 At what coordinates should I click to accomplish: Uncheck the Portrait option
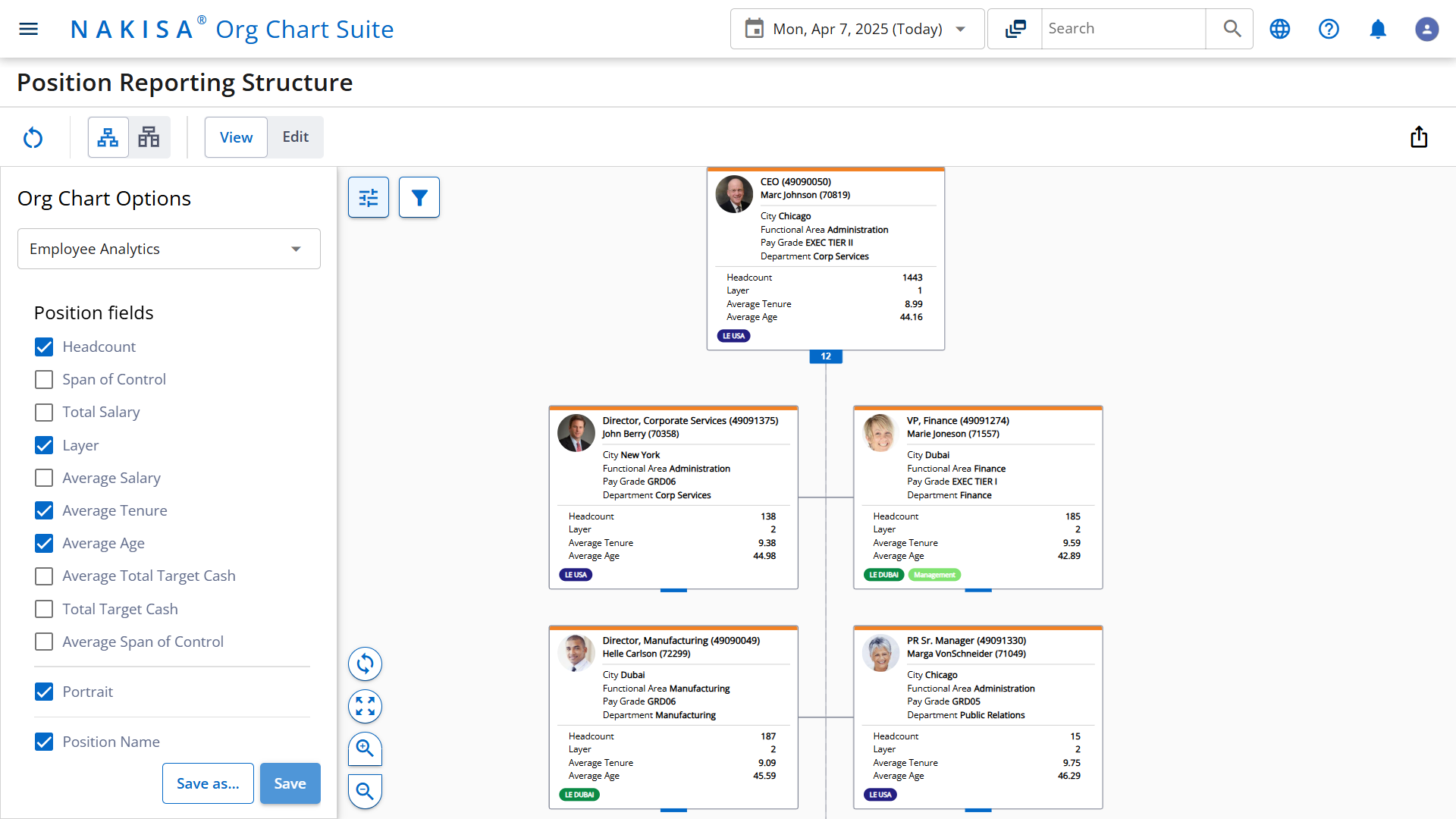43,691
